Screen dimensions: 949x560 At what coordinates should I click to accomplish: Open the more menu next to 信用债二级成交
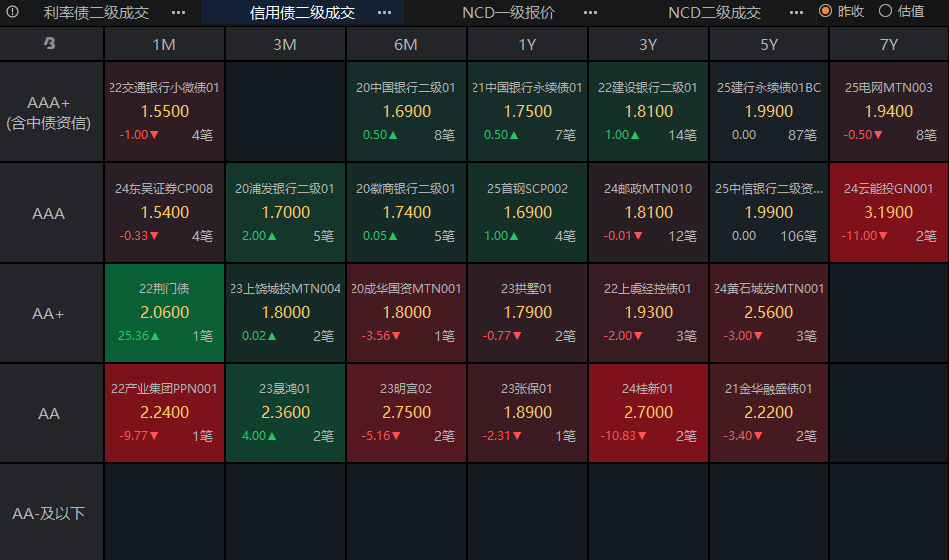(x=384, y=13)
